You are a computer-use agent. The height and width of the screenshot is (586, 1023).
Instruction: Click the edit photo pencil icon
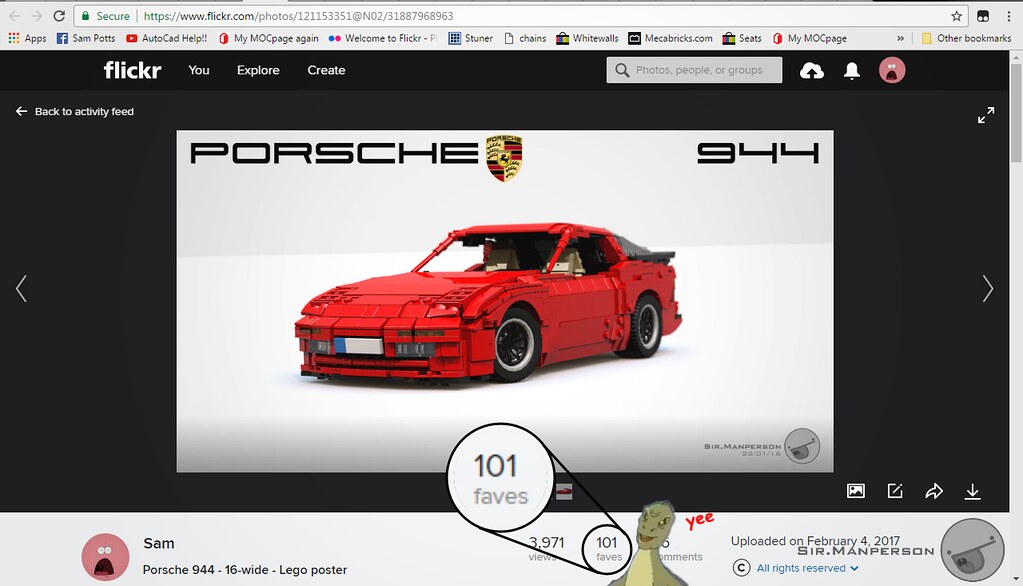pos(895,491)
